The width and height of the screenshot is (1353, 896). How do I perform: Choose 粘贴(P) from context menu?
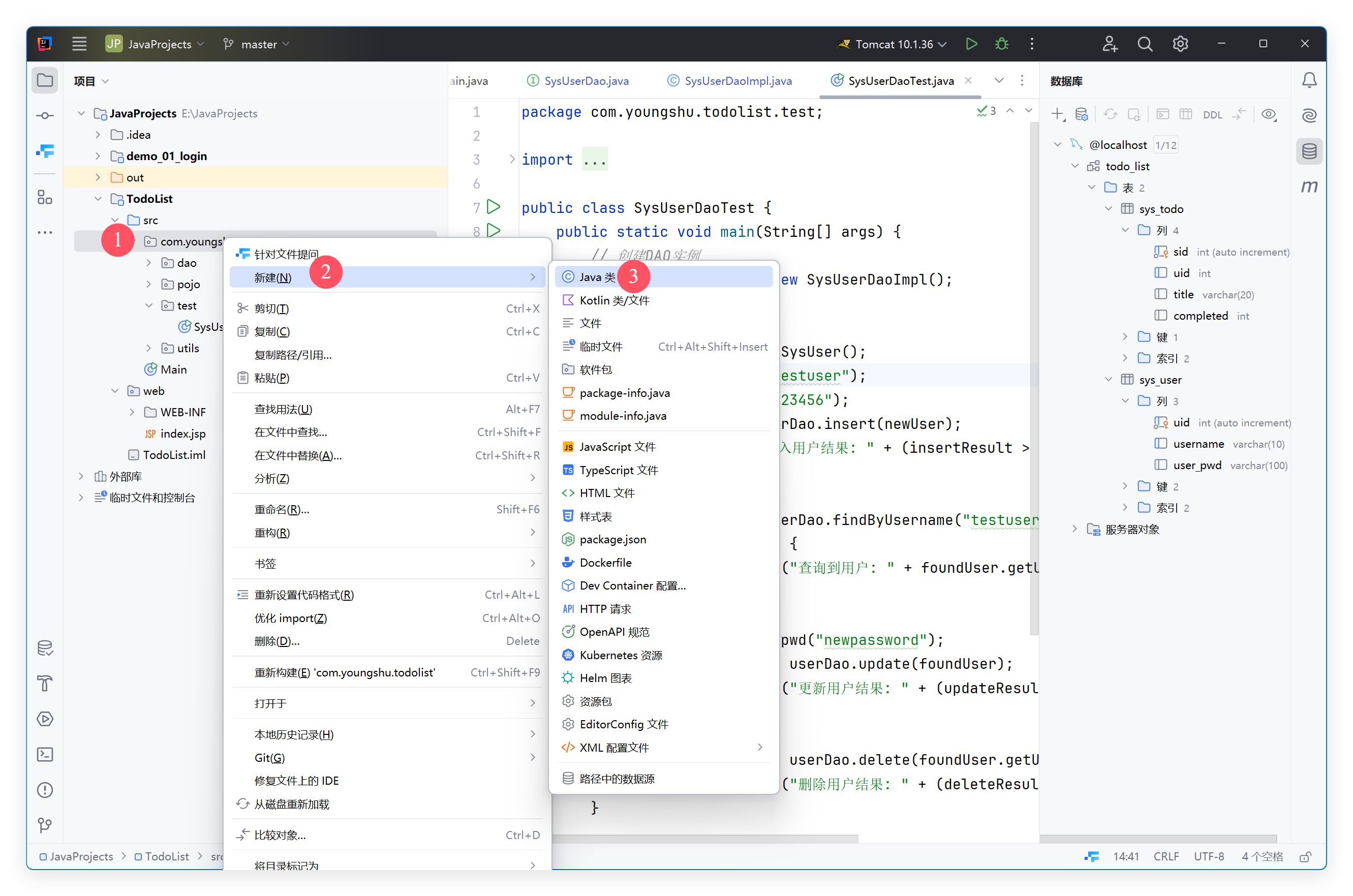point(386,378)
